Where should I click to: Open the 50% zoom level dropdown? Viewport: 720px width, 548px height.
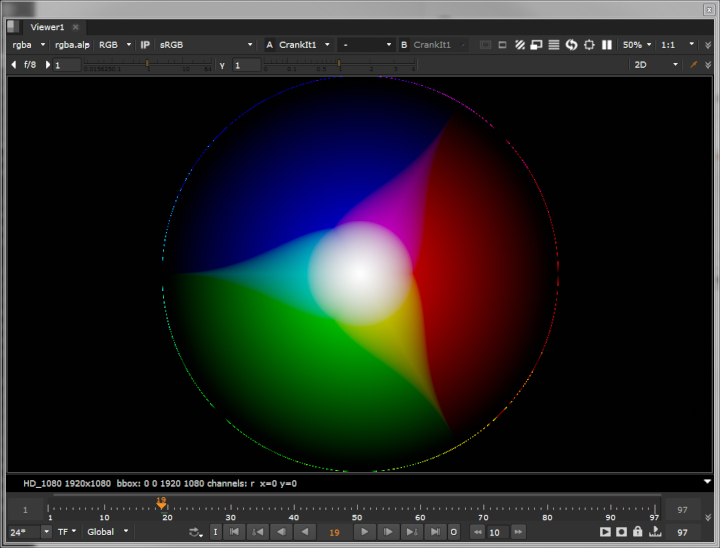point(637,45)
